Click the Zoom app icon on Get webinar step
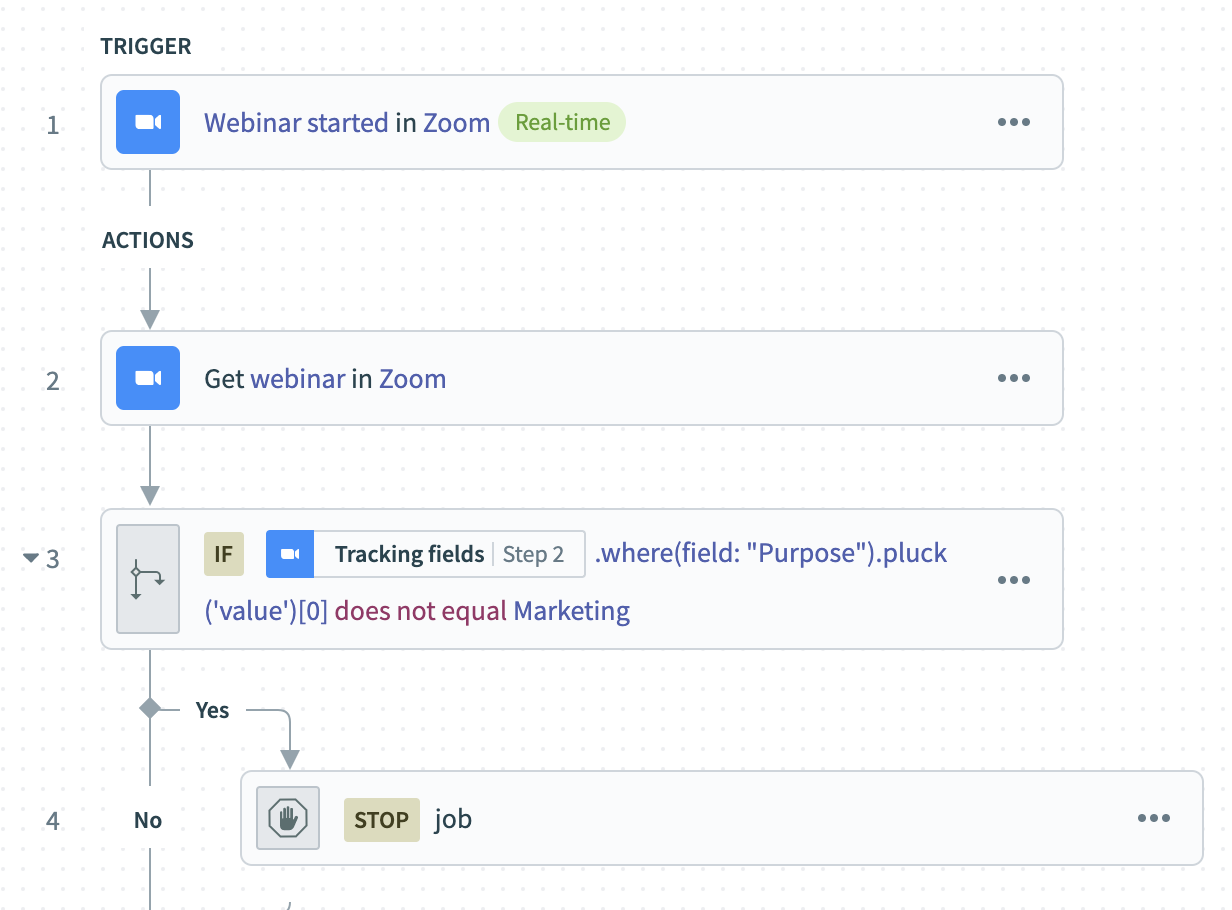 click(x=147, y=378)
